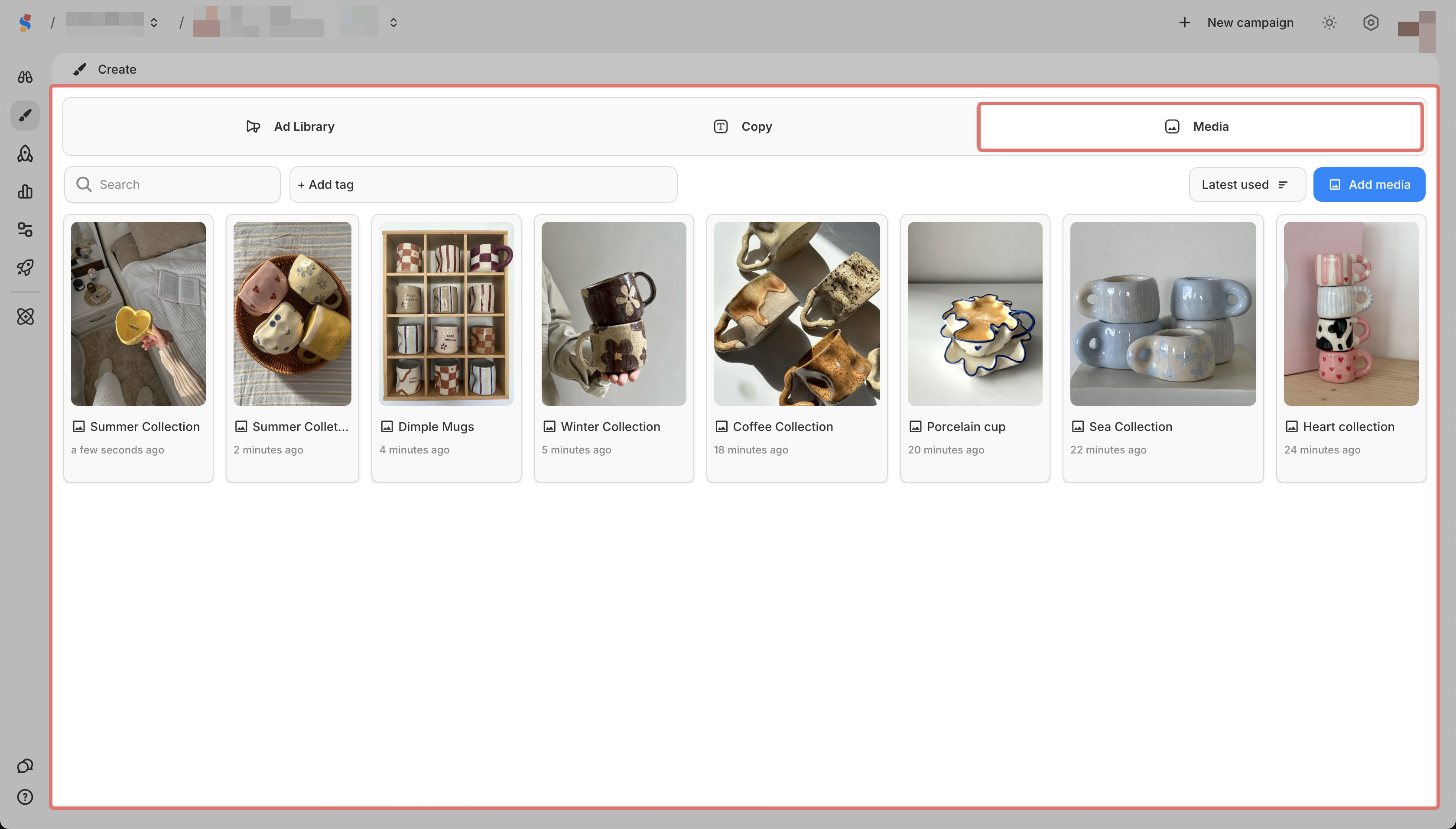Click the Add media button

(x=1369, y=185)
